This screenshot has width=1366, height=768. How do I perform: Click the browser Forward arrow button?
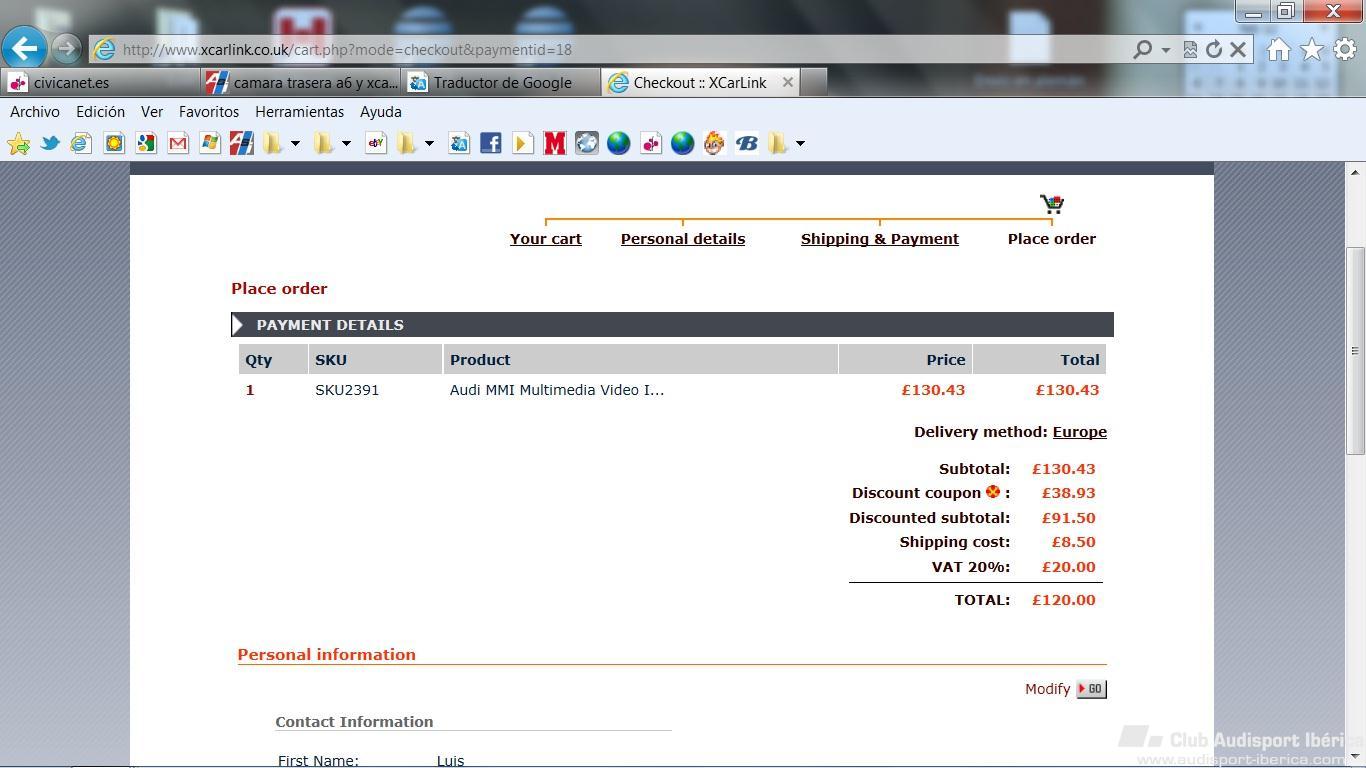coord(66,48)
